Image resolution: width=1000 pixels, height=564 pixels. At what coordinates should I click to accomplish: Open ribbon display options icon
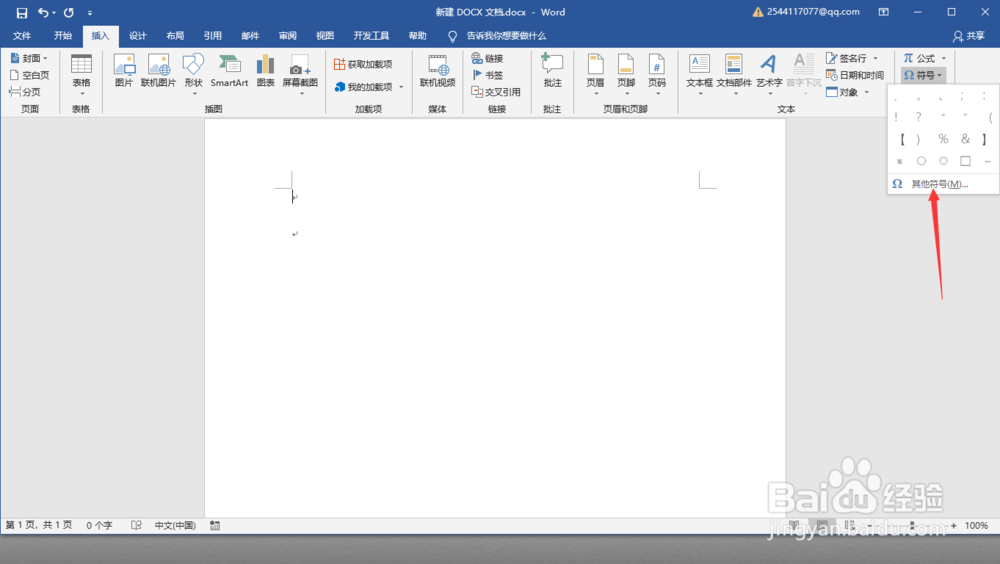(x=883, y=12)
